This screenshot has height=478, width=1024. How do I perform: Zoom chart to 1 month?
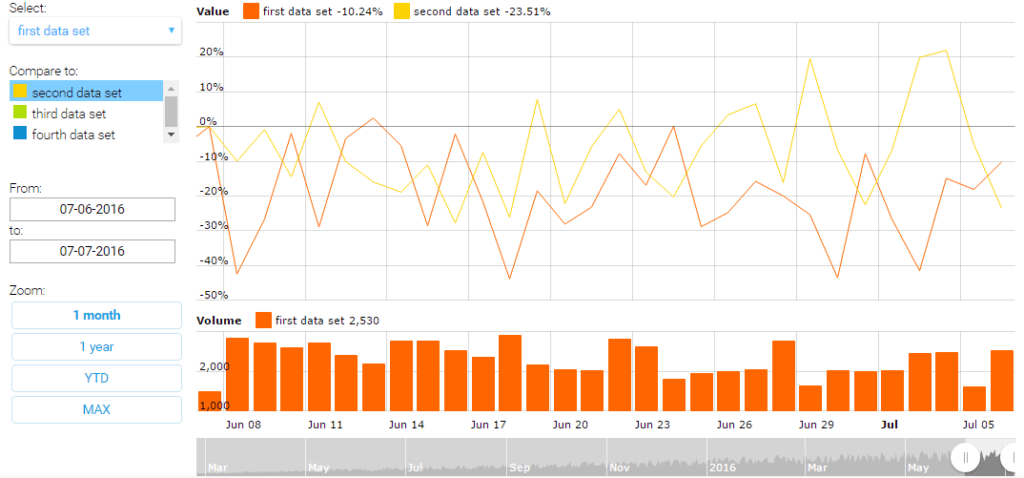(x=96, y=315)
